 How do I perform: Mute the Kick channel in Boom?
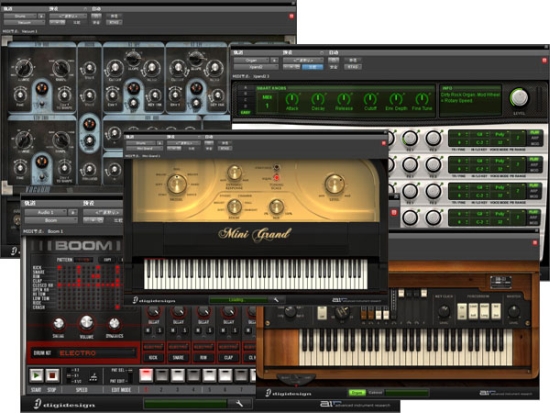pos(148,330)
